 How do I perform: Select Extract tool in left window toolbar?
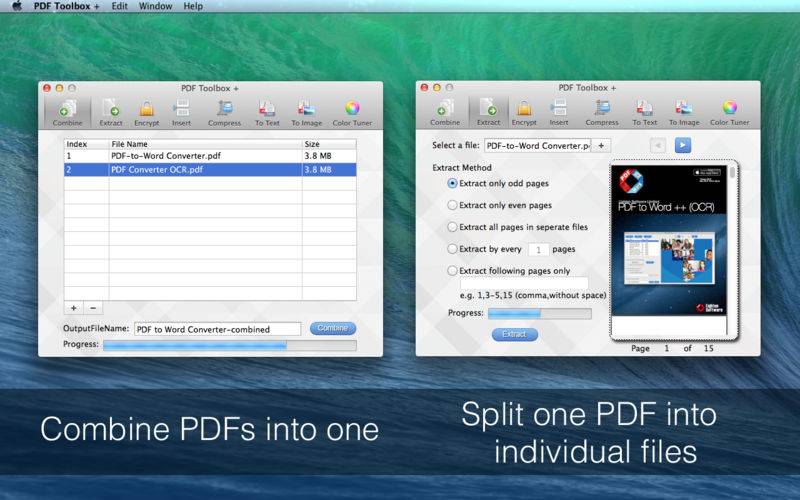(x=111, y=113)
